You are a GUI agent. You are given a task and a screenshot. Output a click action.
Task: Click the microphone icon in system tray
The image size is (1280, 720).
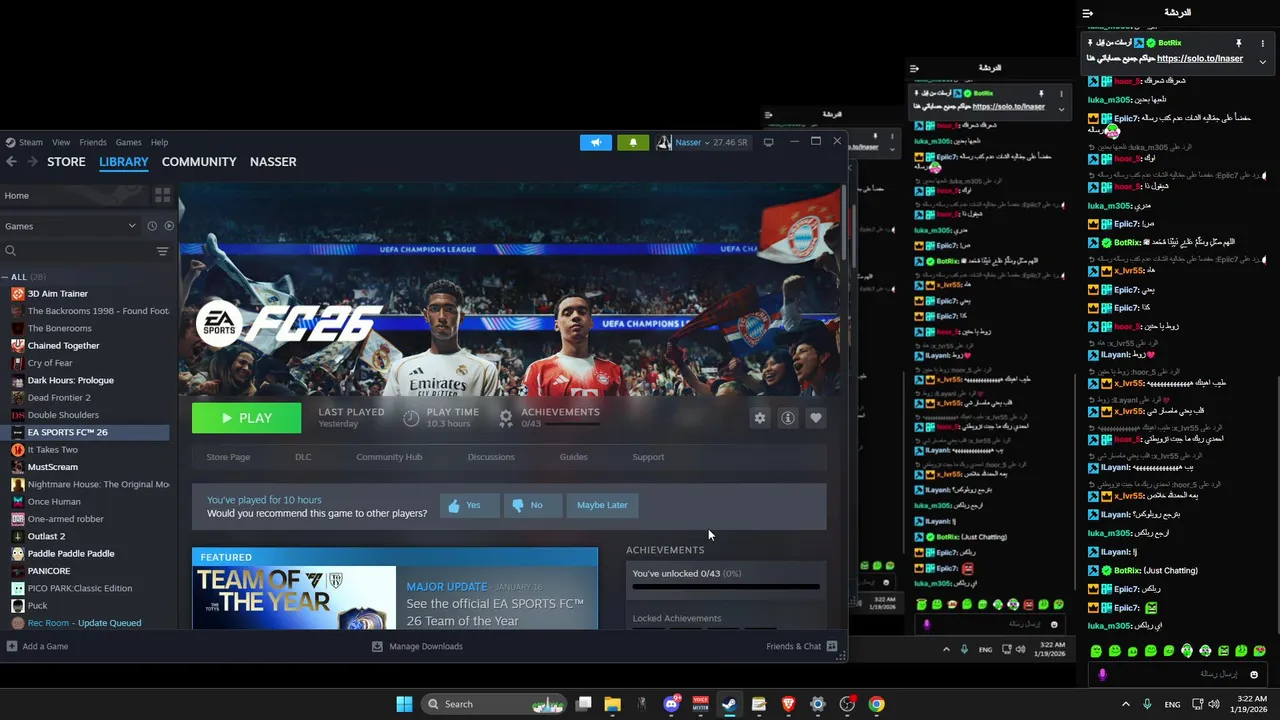click(x=1147, y=704)
